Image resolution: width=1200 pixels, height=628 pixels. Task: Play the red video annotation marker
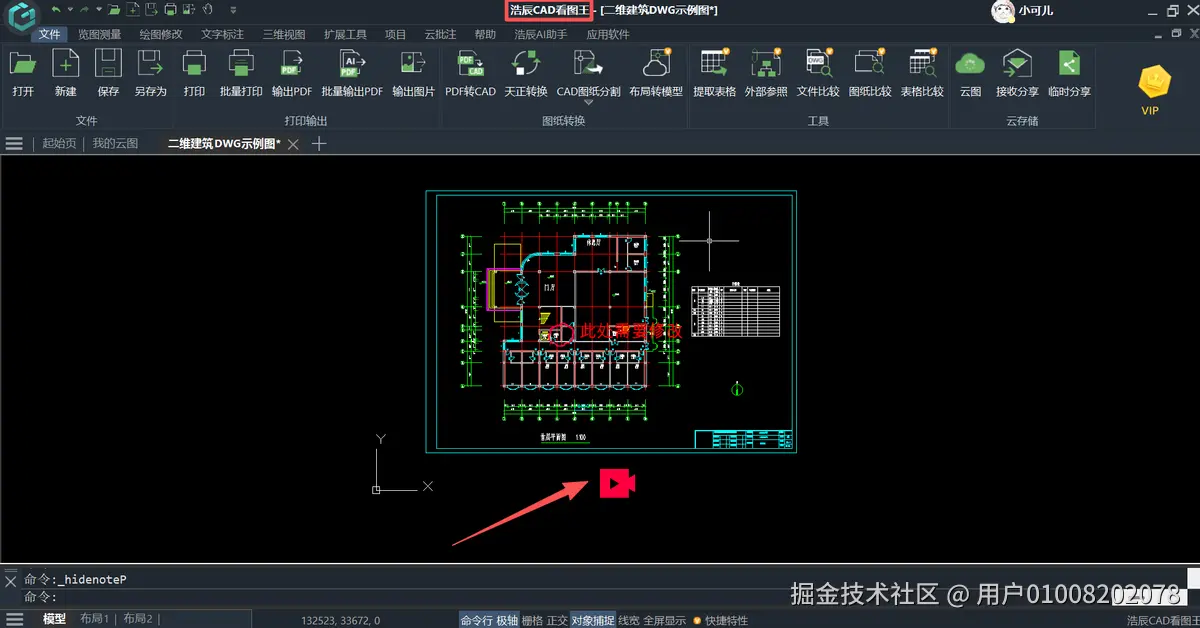(617, 483)
